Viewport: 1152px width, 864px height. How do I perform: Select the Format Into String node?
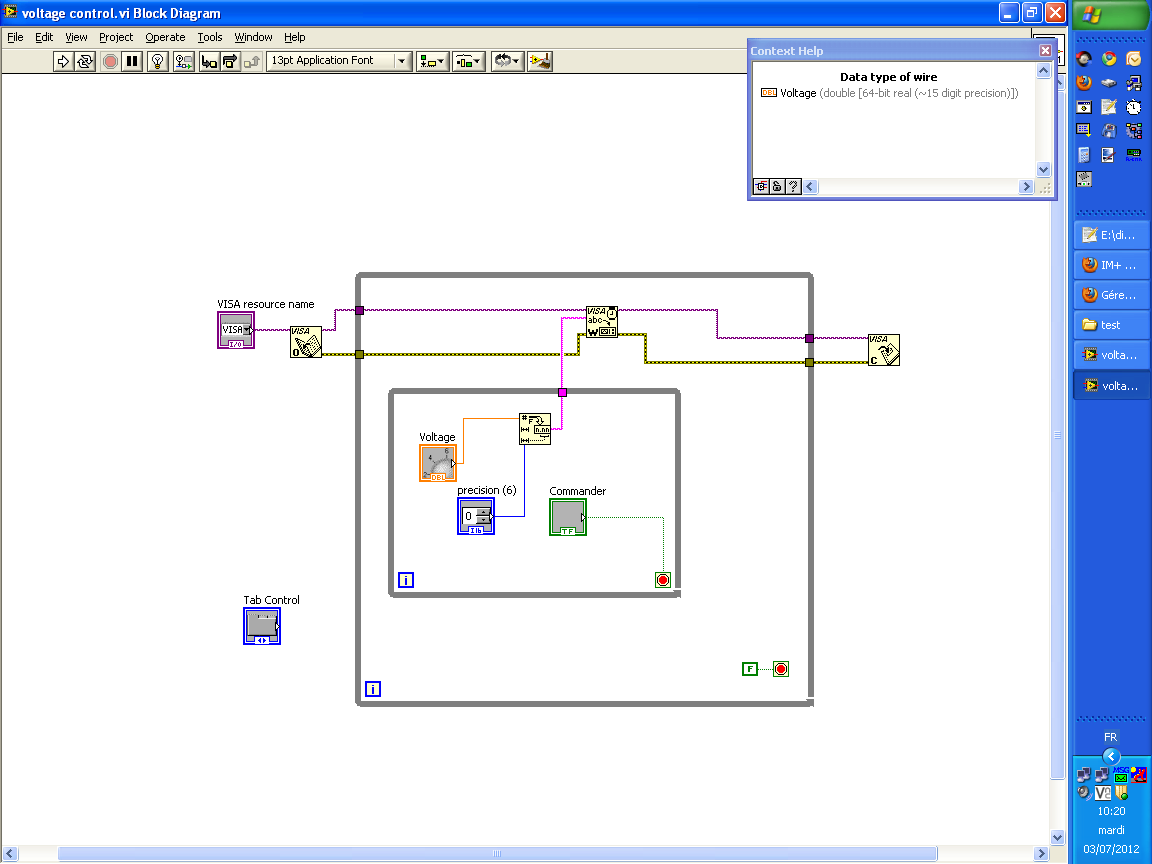click(535, 429)
